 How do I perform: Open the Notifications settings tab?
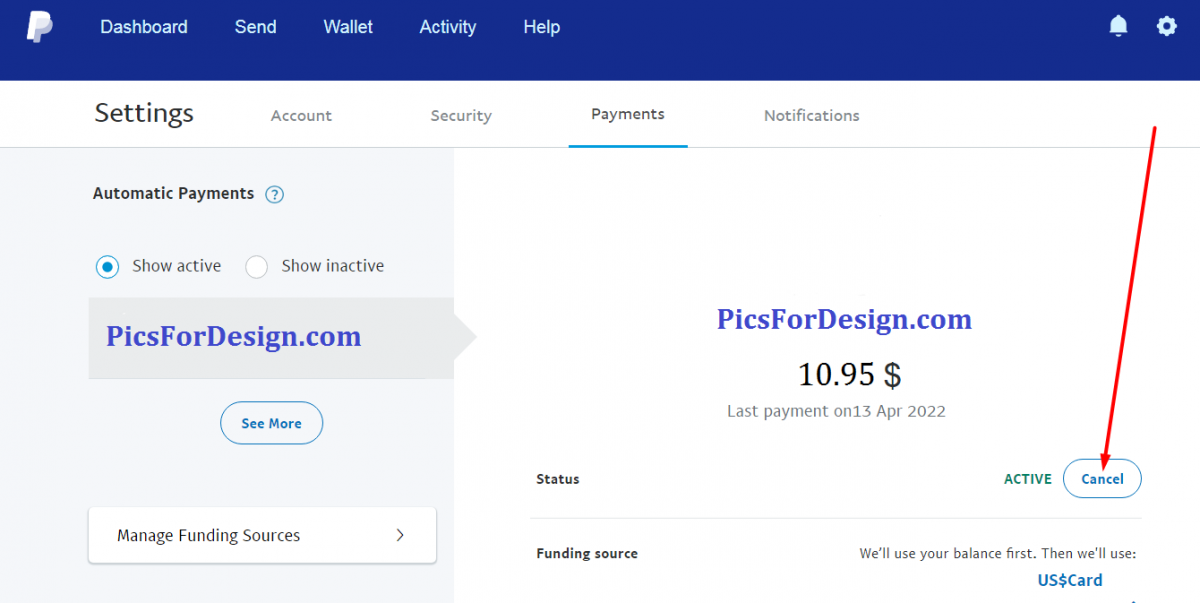[812, 116]
